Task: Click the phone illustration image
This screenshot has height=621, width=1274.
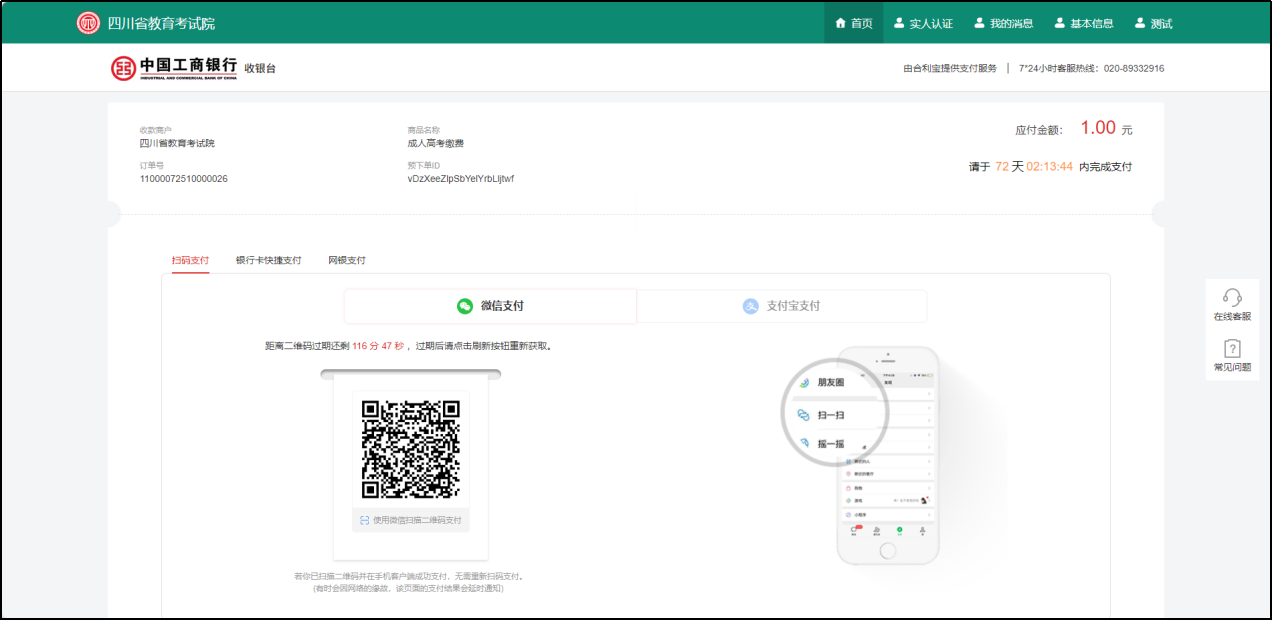Action: coord(887,455)
